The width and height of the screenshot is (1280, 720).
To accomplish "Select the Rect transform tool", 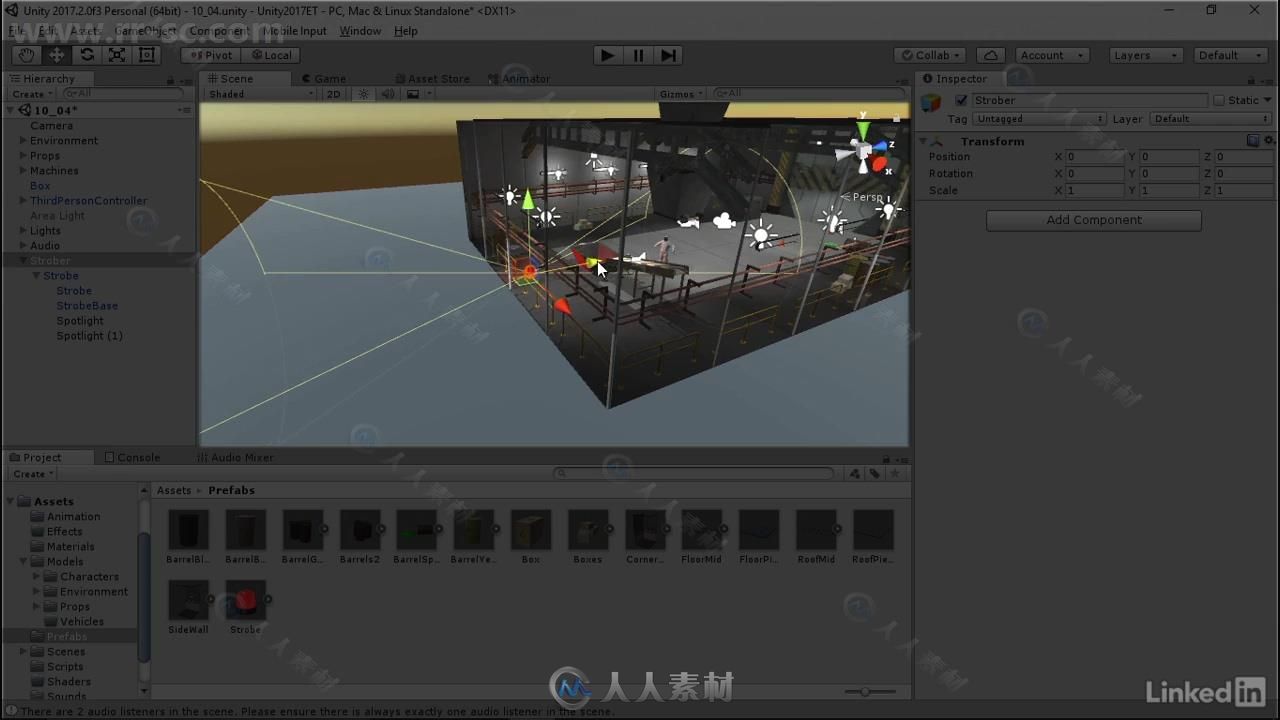I will tap(147, 55).
